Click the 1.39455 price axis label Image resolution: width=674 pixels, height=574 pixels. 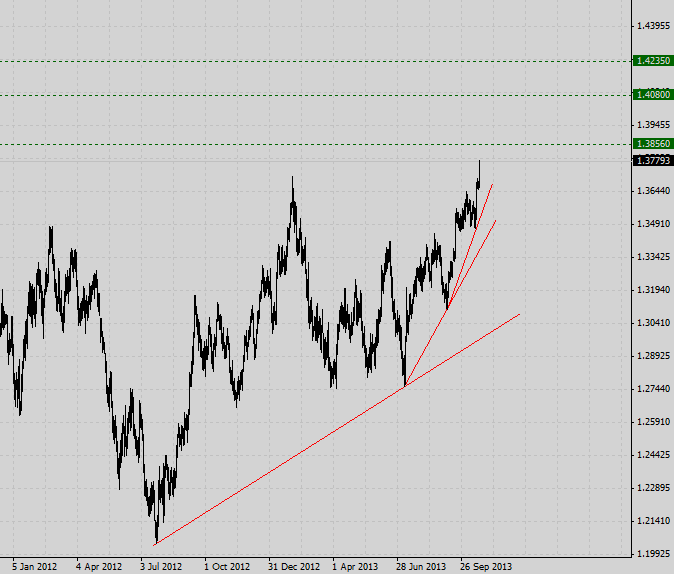(x=653, y=125)
